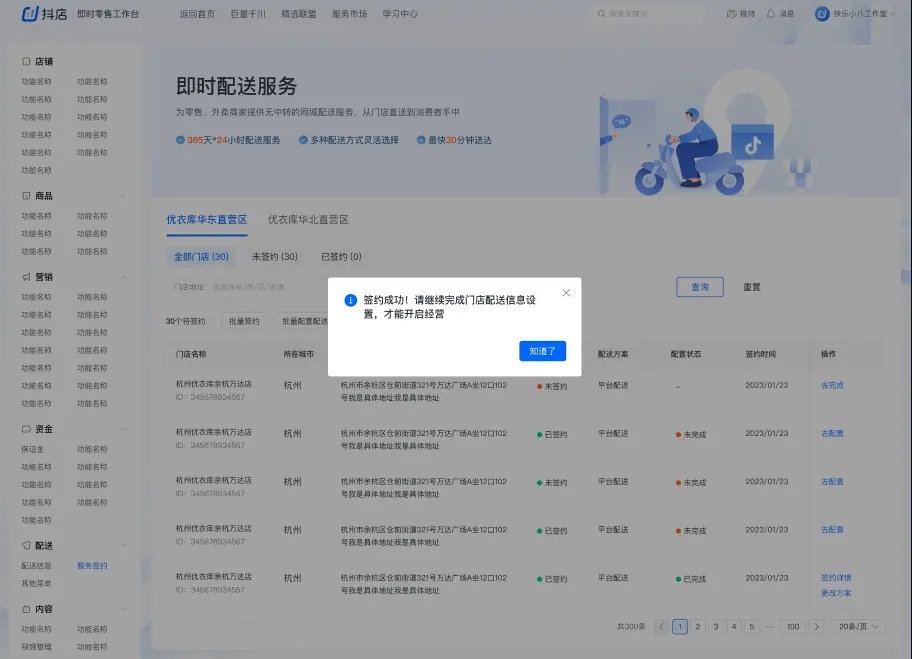Image resolution: width=912 pixels, height=659 pixels.
Task: Go to page 4
Action: 733,626
